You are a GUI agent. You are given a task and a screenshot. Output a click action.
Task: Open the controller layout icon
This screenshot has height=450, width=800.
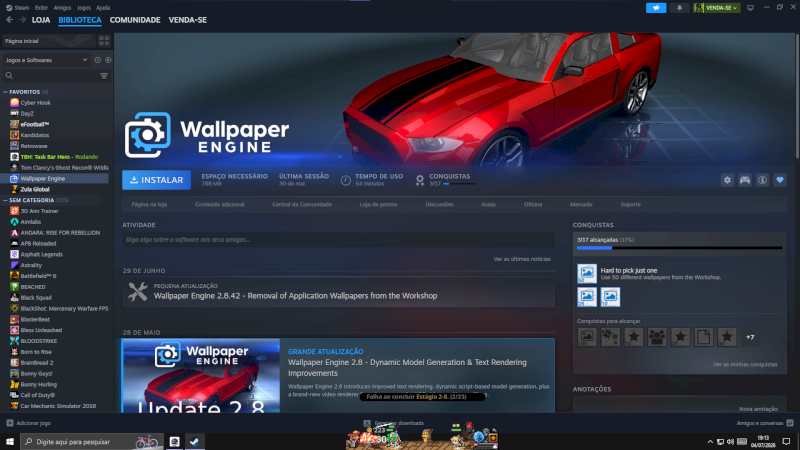tap(745, 180)
